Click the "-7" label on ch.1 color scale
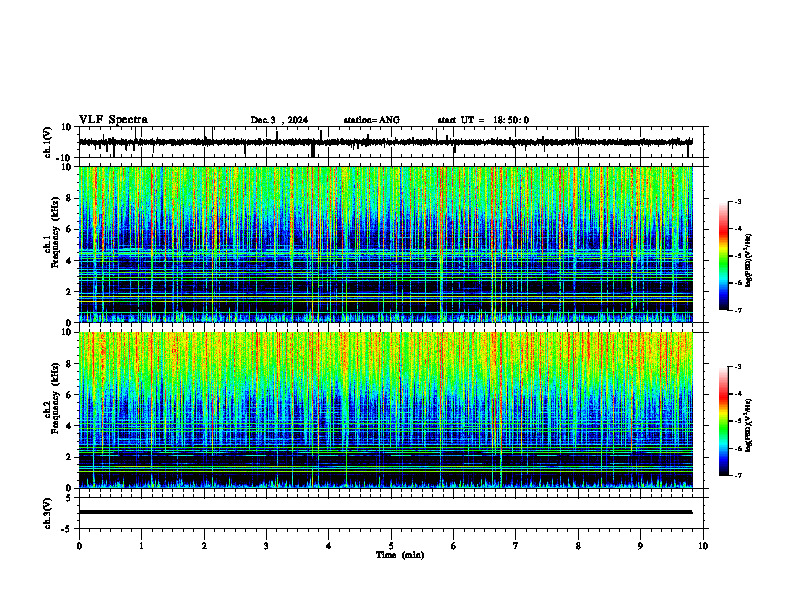Viewport: 792px width, 612px height. tap(738, 310)
